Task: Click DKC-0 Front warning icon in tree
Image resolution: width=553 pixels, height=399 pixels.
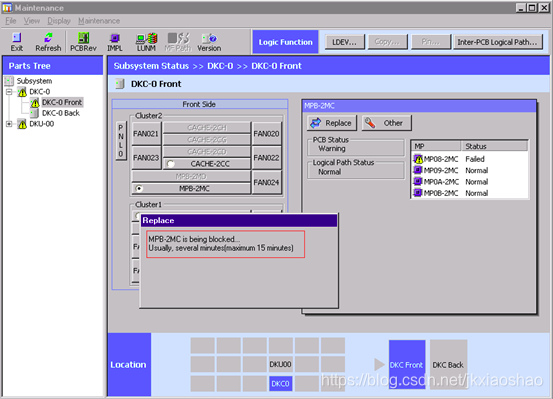Action: point(35,103)
